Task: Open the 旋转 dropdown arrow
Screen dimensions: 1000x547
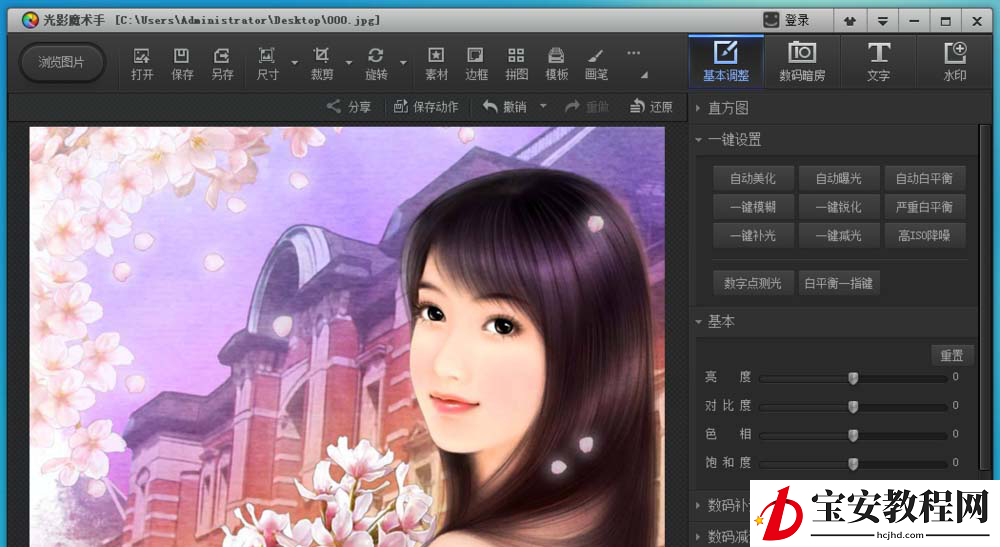Action: pos(404,62)
